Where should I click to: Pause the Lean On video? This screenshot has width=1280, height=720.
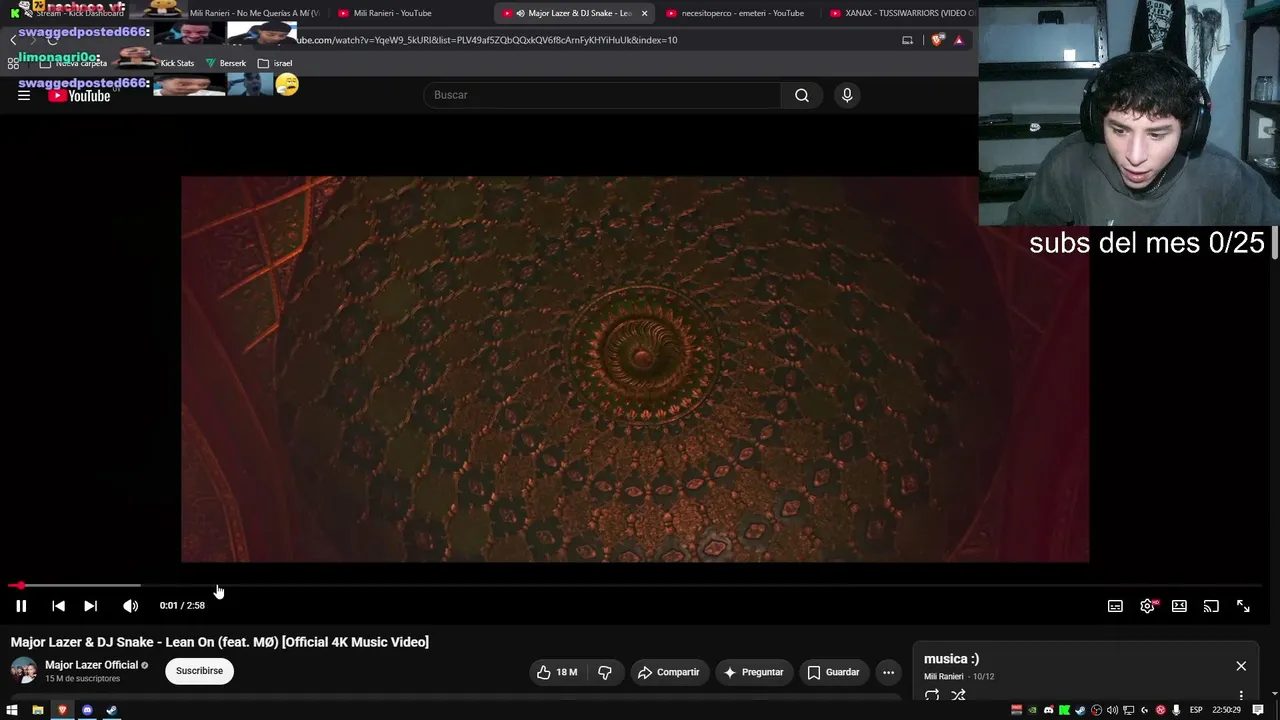[x=21, y=606]
